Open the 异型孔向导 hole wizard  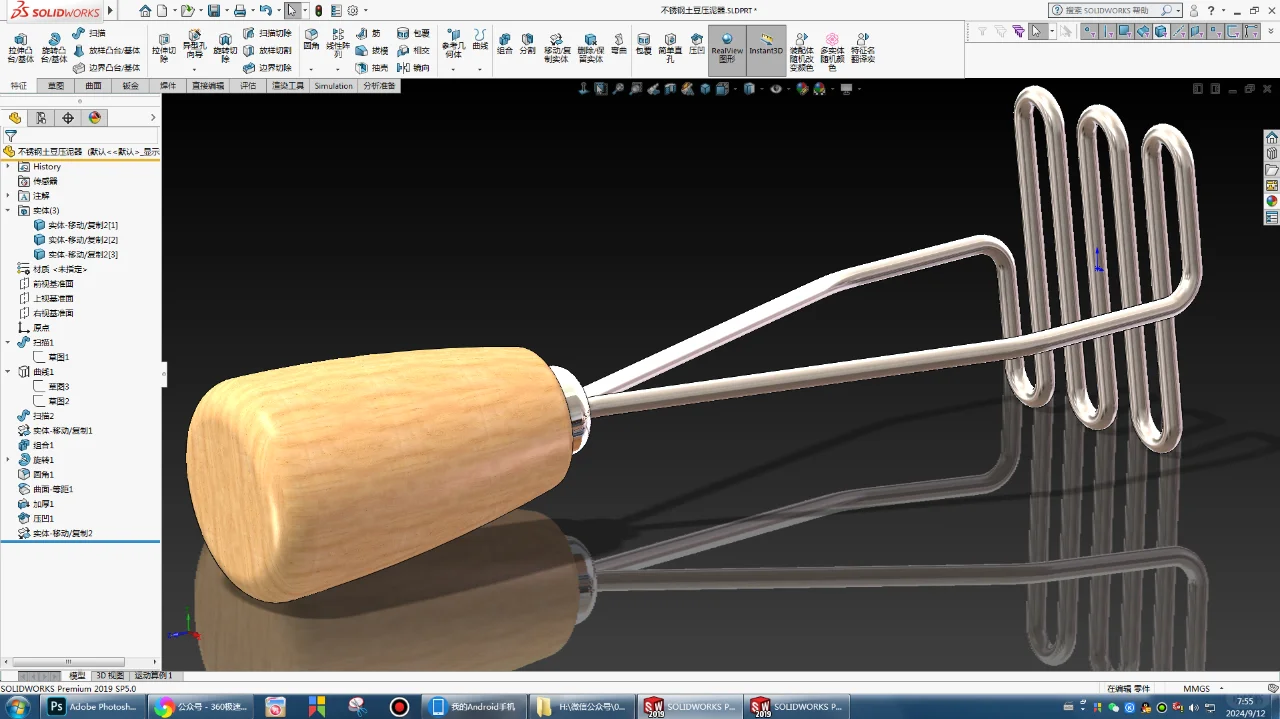pyautogui.click(x=194, y=46)
